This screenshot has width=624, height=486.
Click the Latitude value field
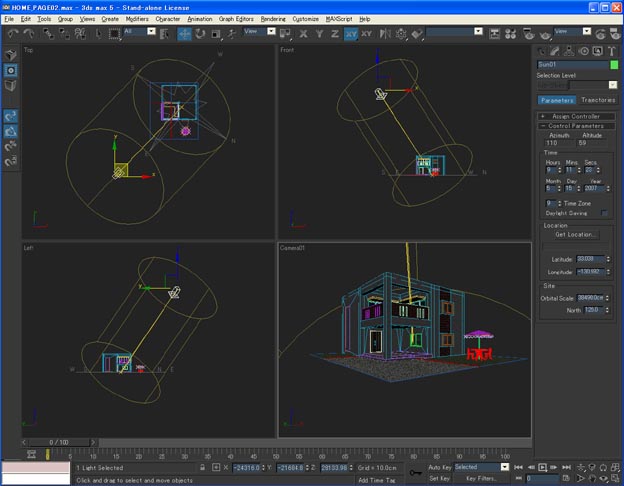click(x=590, y=259)
